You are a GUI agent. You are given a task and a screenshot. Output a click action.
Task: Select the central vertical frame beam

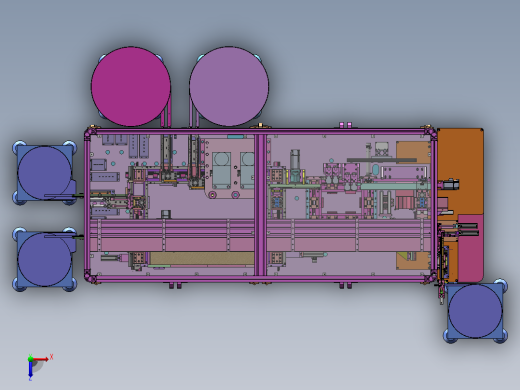click(x=260, y=205)
